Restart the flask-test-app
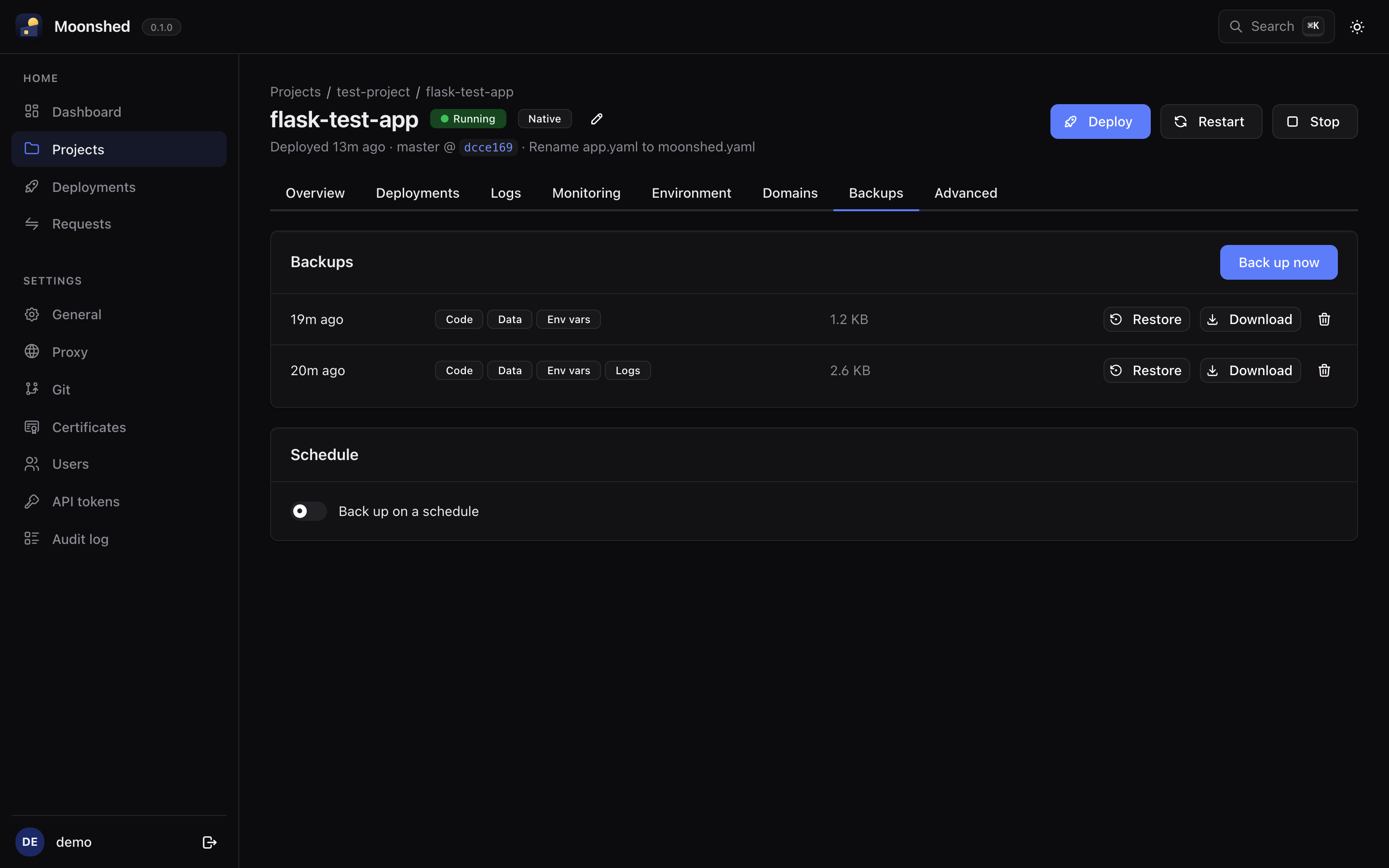This screenshot has width=1389, height=868. click(1211, 122)
